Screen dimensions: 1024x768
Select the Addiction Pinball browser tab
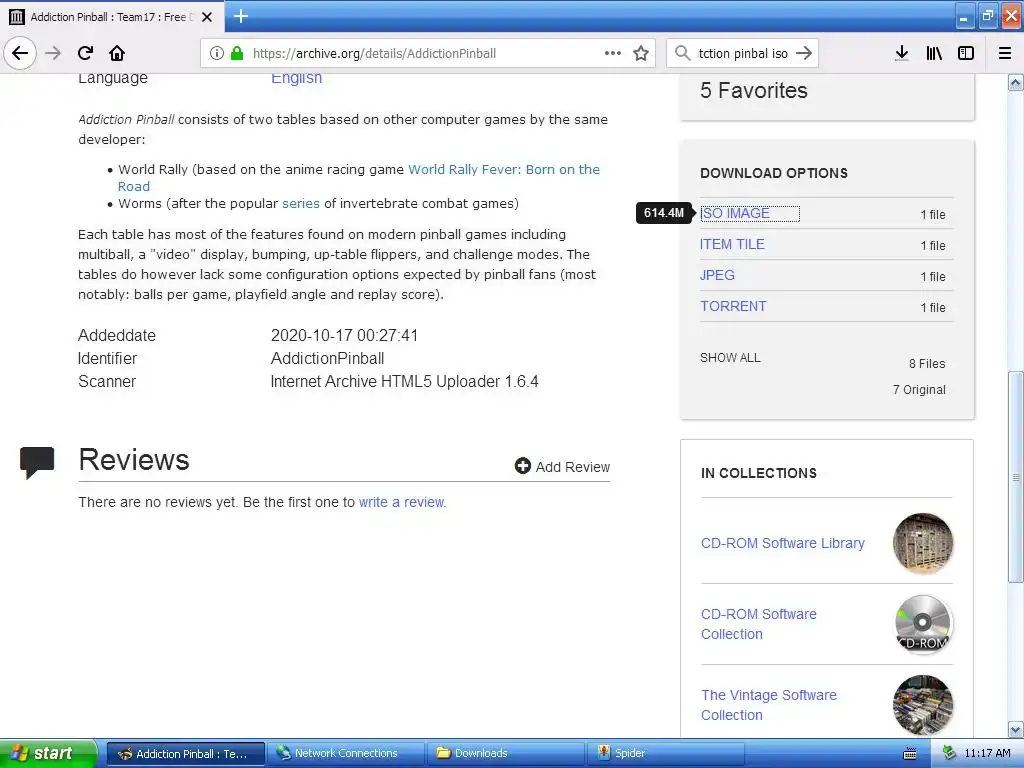[x=111, y=17]
